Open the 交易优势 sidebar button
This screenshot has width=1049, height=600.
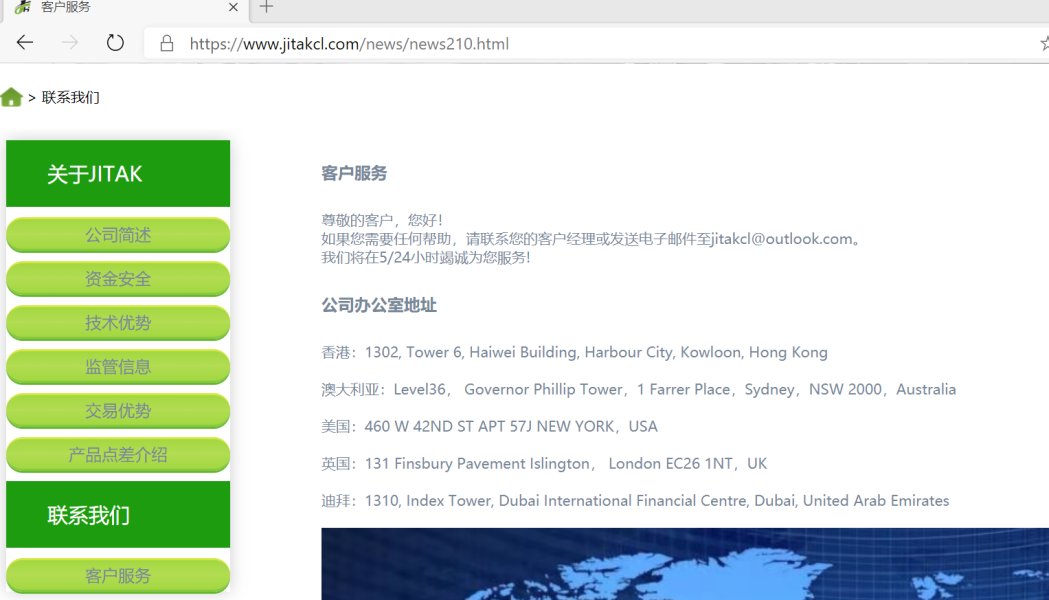tap(118, 411)
